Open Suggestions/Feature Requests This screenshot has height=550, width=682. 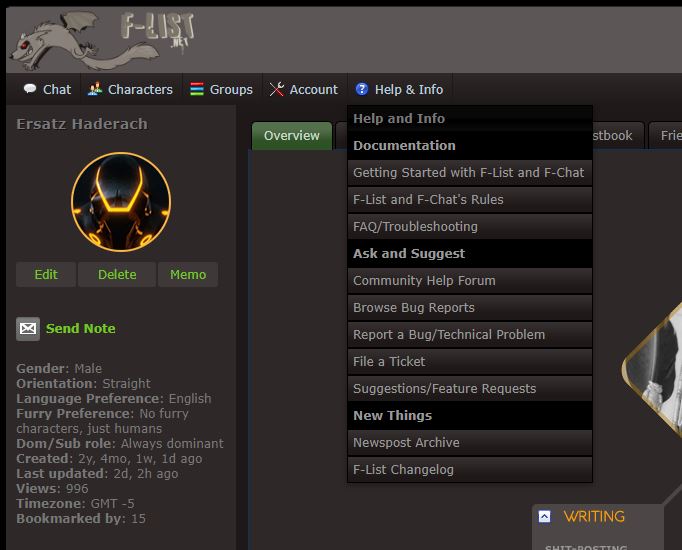click(x=470, y=388)
